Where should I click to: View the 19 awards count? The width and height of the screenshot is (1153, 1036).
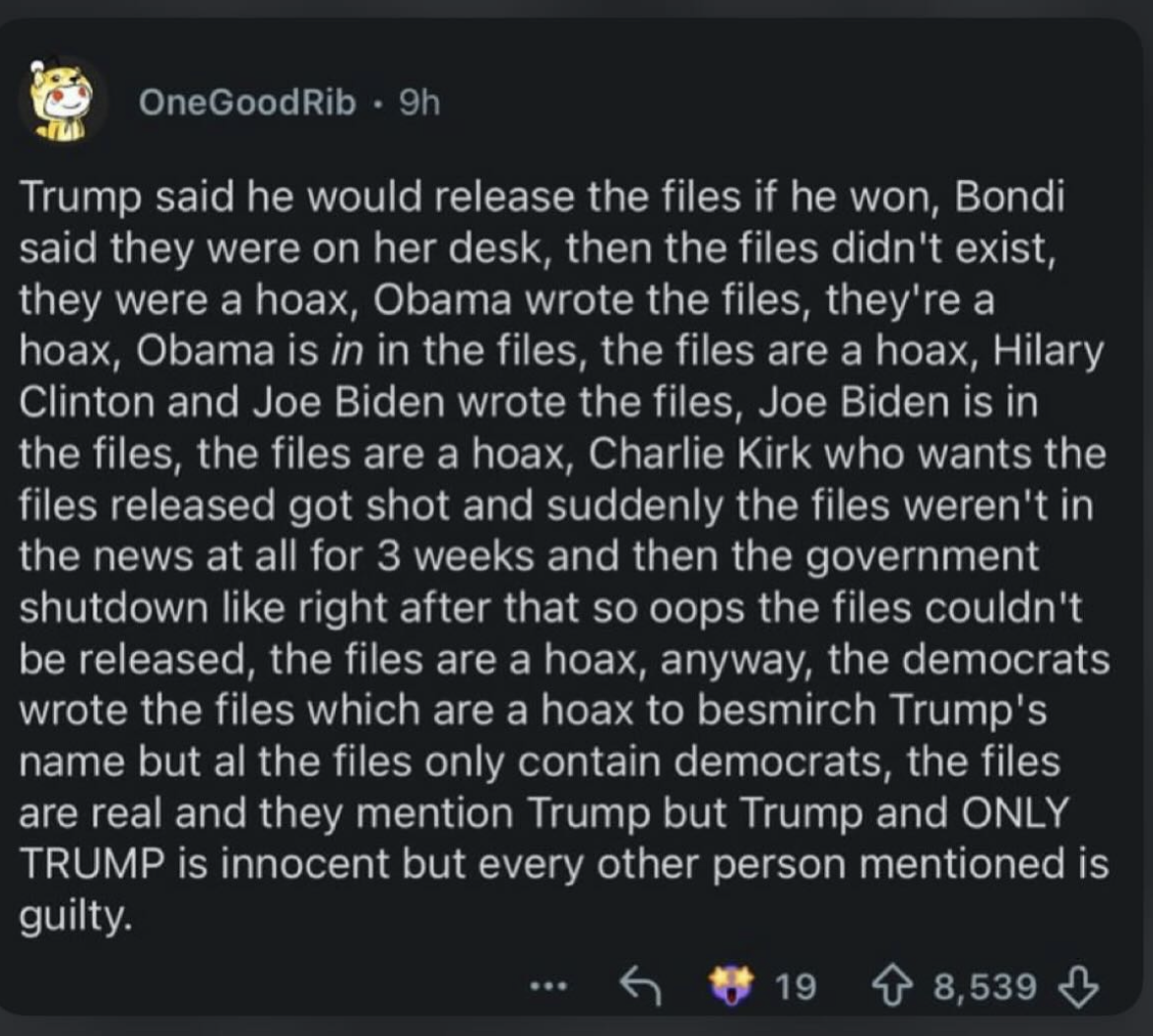coord(796,986)
